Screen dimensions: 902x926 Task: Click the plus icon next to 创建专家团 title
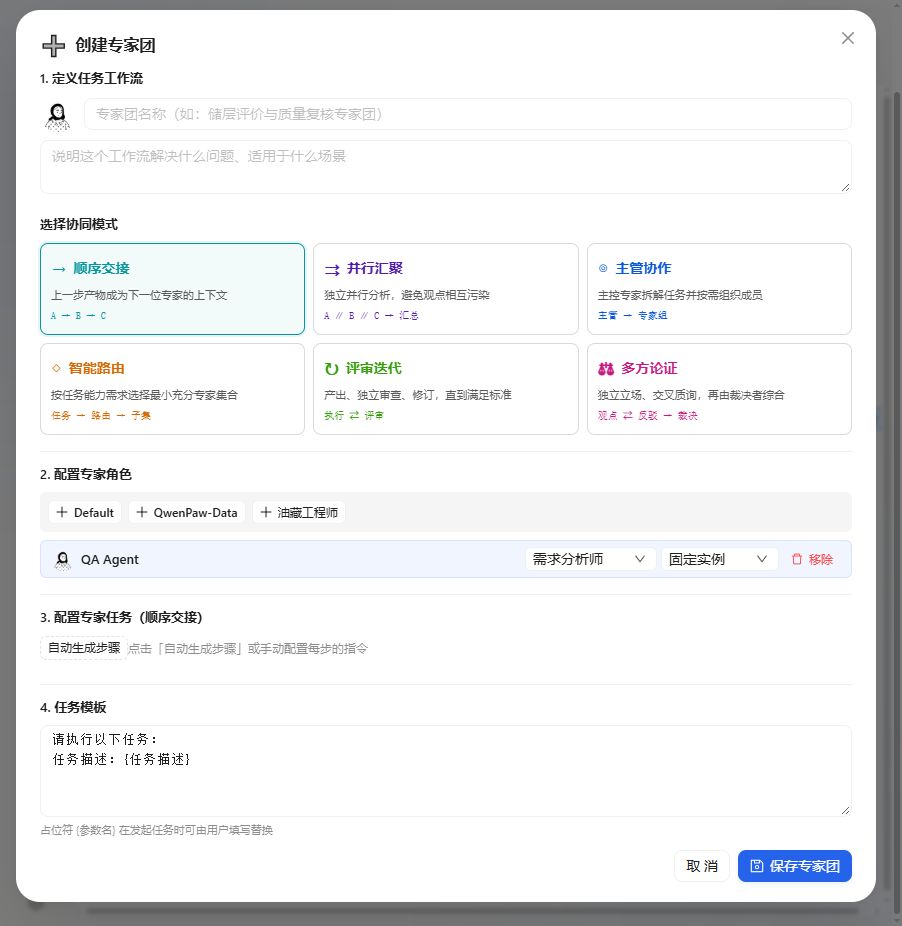pyautogui.click(x=53, y=45)
